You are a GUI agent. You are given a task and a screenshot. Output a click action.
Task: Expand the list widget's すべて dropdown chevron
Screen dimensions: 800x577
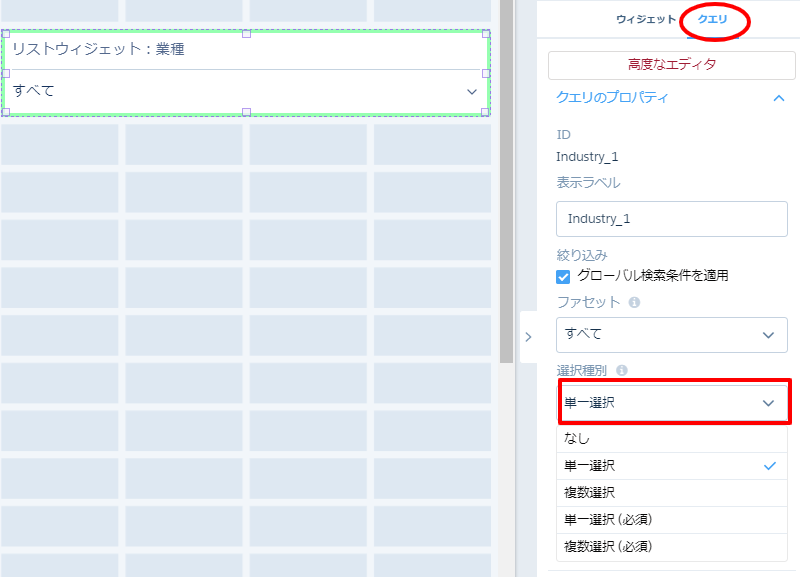(472, 92)
